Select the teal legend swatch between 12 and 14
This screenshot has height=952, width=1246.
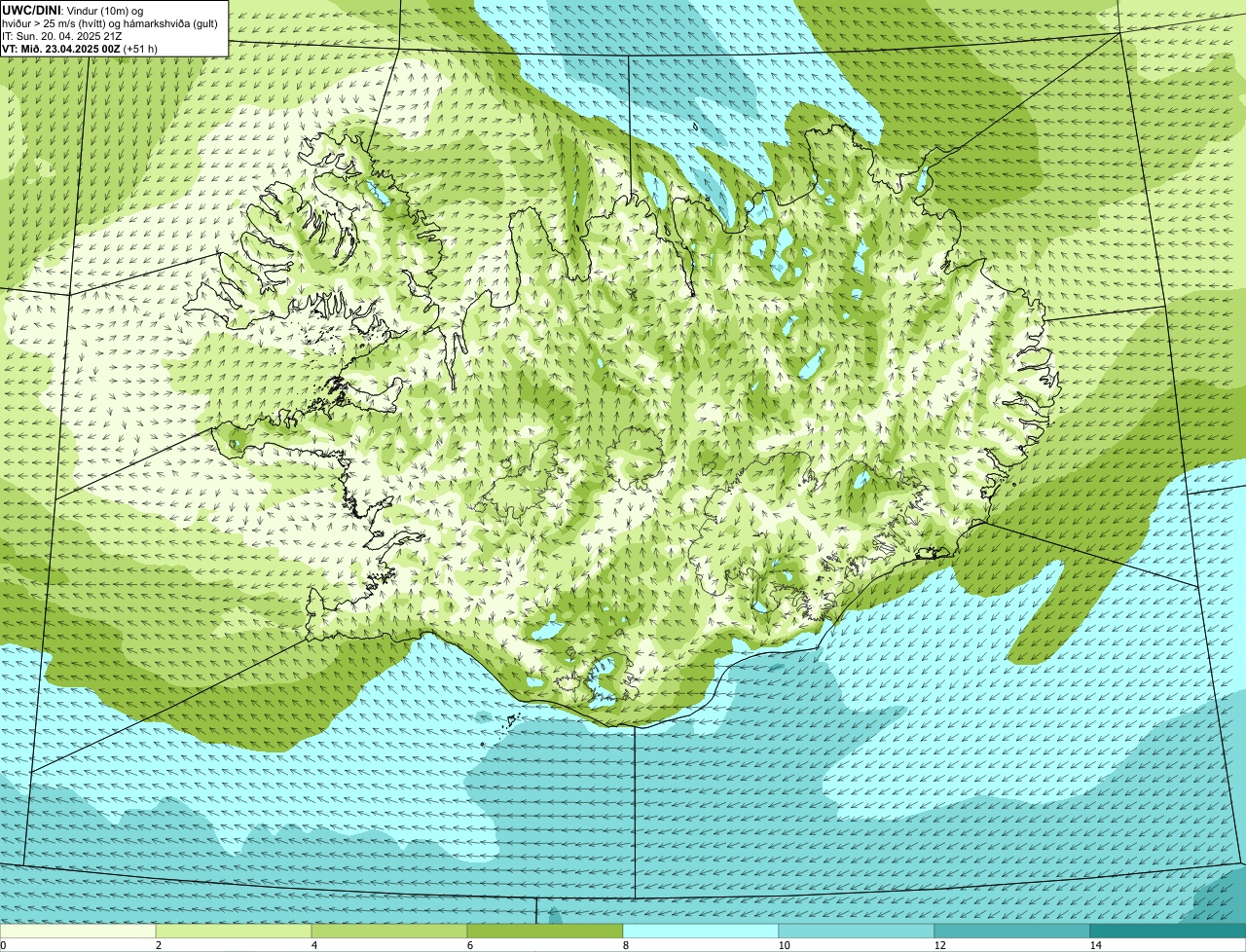(x=1012, y=931)
